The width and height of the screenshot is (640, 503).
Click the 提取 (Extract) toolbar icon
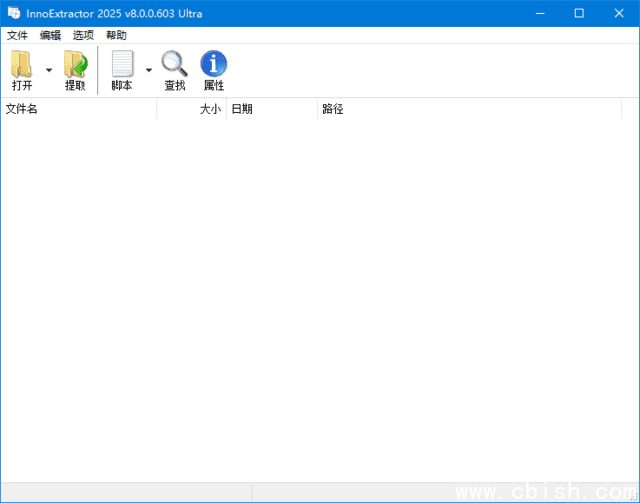click(75, 65)
